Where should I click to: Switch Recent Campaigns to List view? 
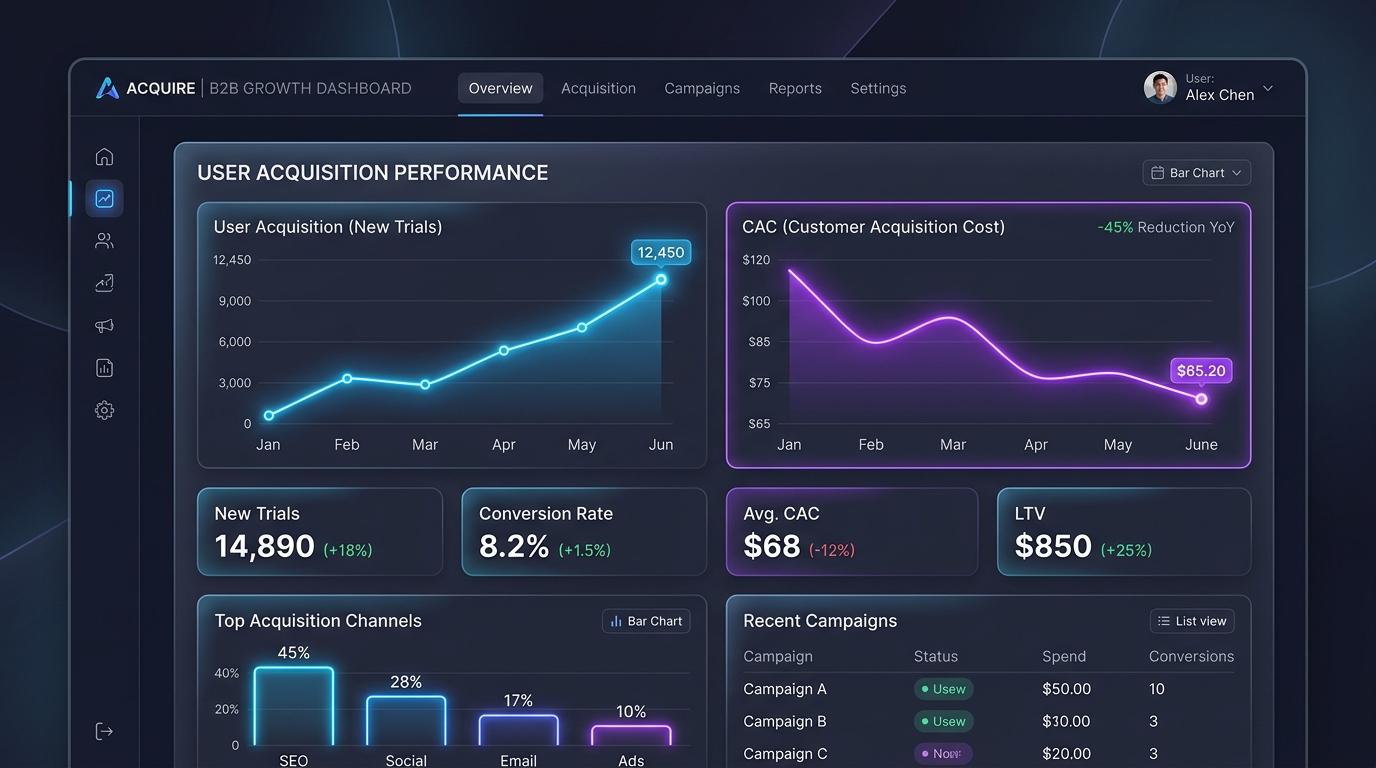1192,621
